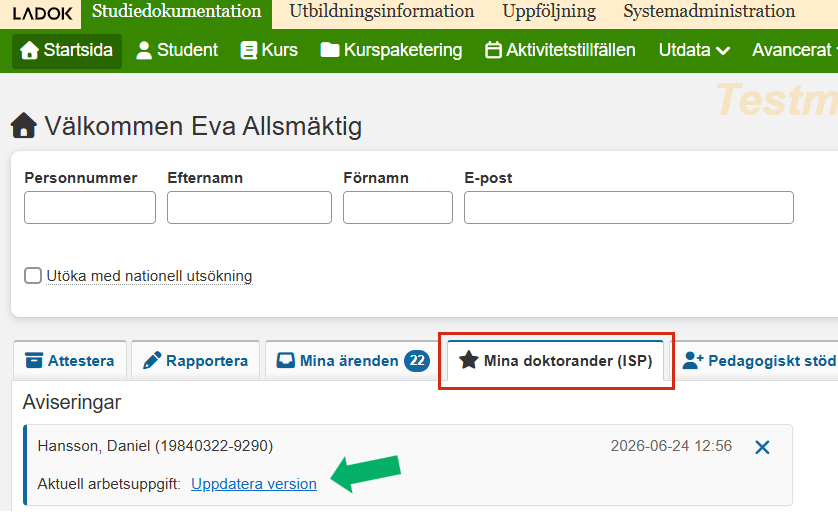Image resolution: width=838 pixels, height=512 pixels.
Task: Focus the Personnummer input field
Action: point(90,207)
